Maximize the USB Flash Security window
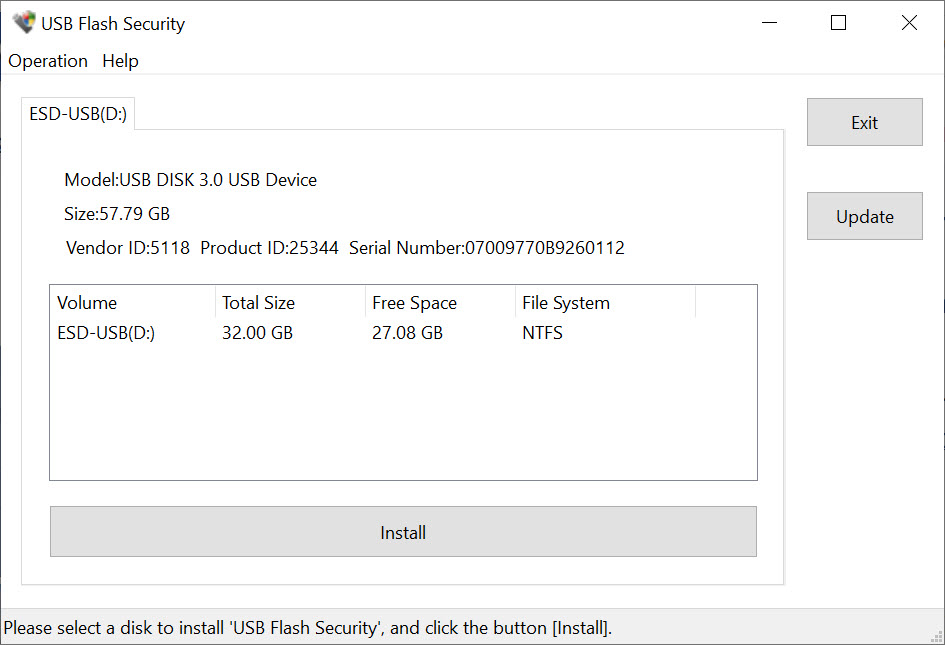 (838, 23)
